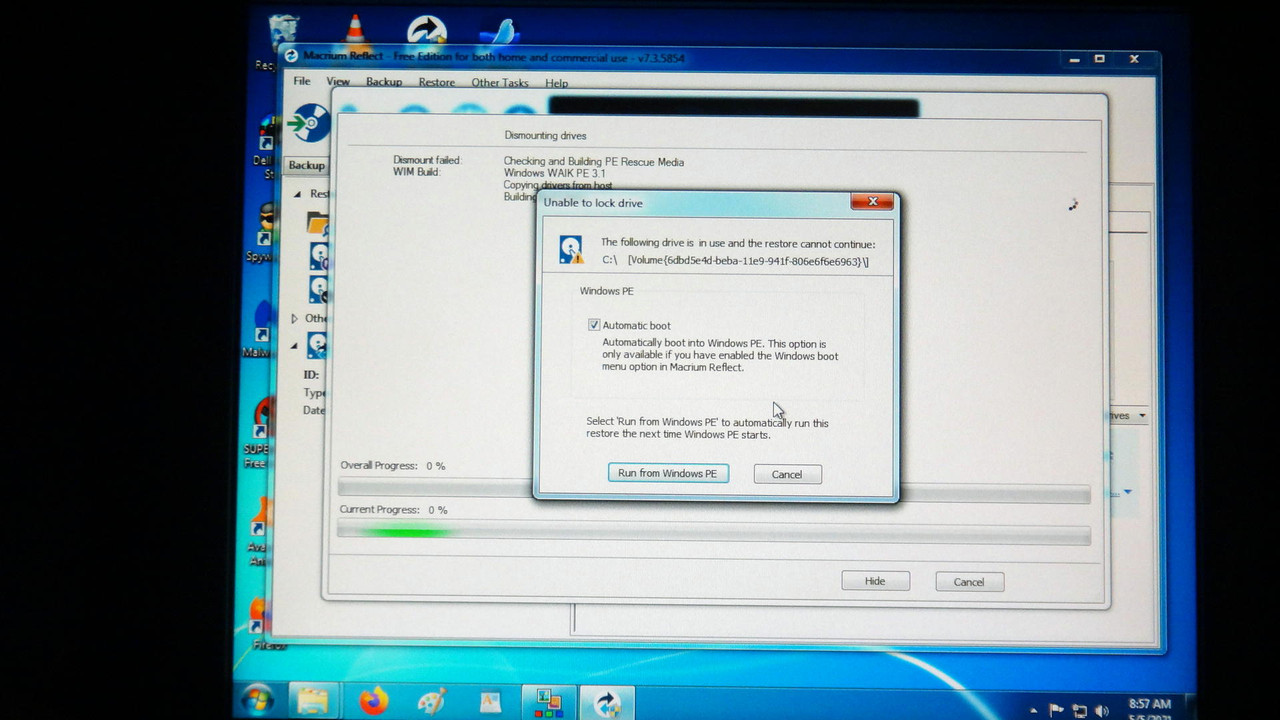Show hidden system tray icons
1280x720 pixels.
click(x=1034, y=709)
